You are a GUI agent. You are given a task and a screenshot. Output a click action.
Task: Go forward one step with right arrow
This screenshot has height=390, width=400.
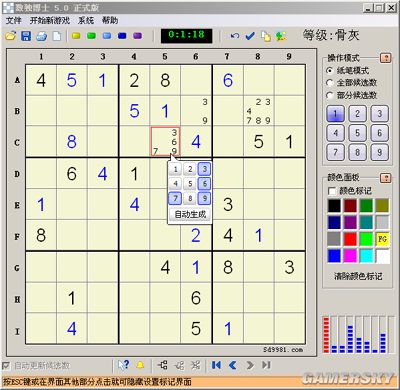[x=250, y=365]
